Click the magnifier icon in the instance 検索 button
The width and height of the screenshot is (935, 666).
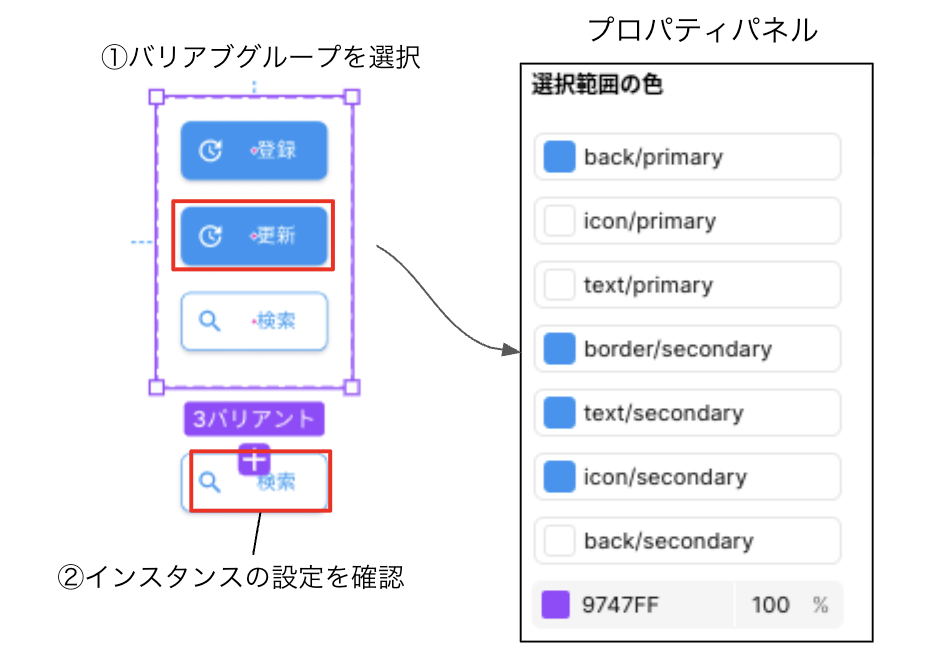click(209, 482)
